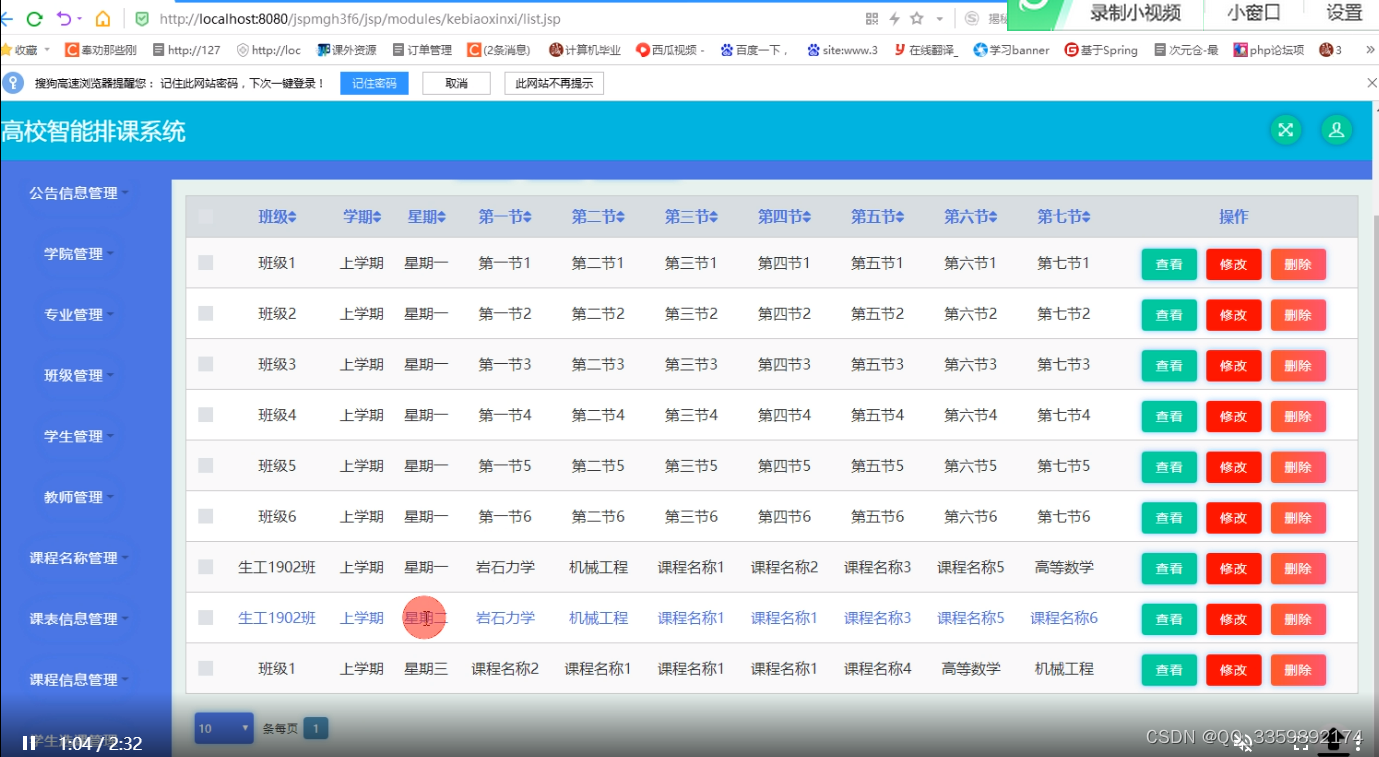Screen dimensions: 1379x757
Task: Click 高等数学 cell in 生工1902班 星期一 row
Action: click(1064, 567)
